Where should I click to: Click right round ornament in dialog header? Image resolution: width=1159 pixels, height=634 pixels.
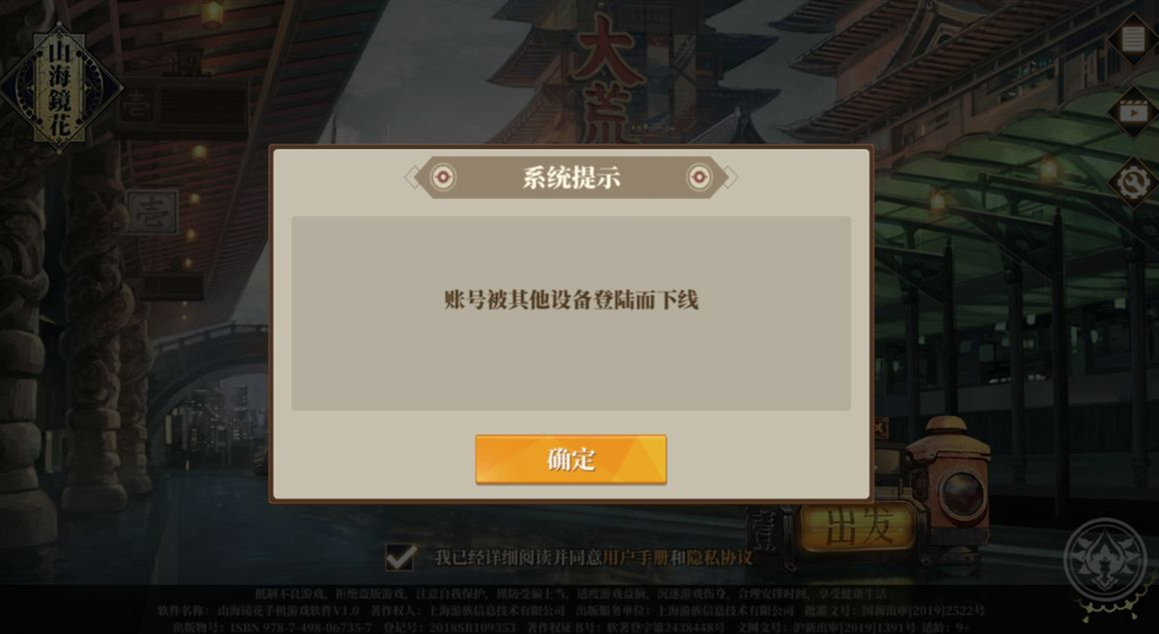click(x=699, y=177)
